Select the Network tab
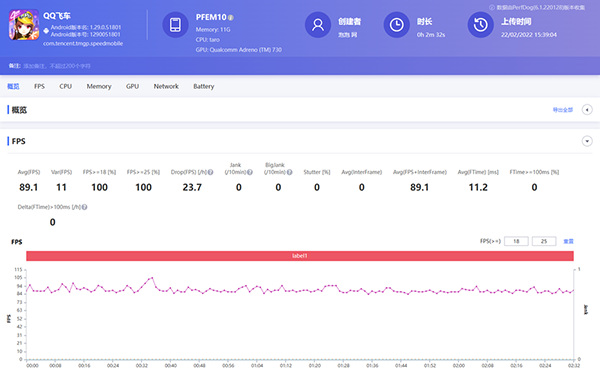 [x=166, y=86]
